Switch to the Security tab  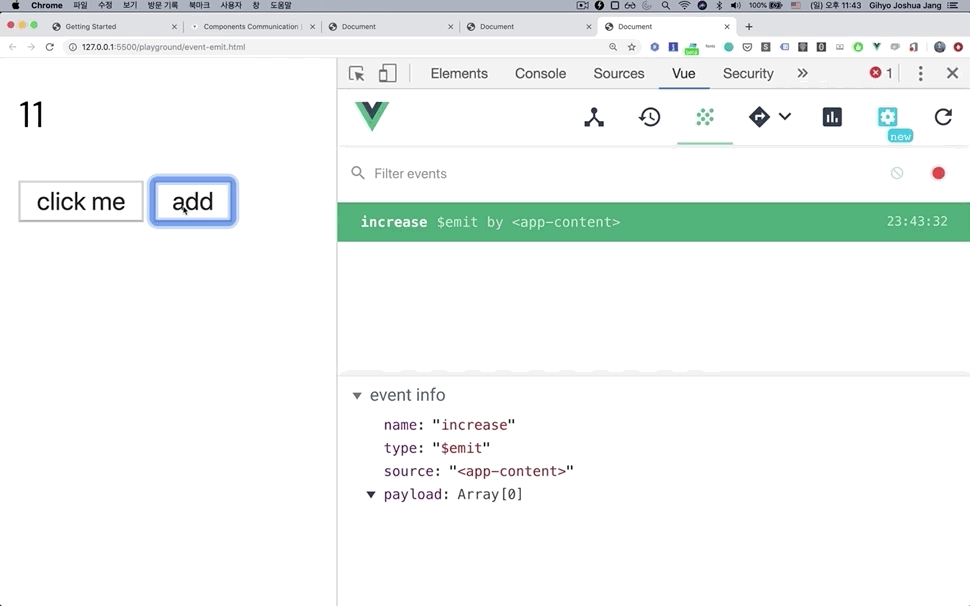(748, 74)
